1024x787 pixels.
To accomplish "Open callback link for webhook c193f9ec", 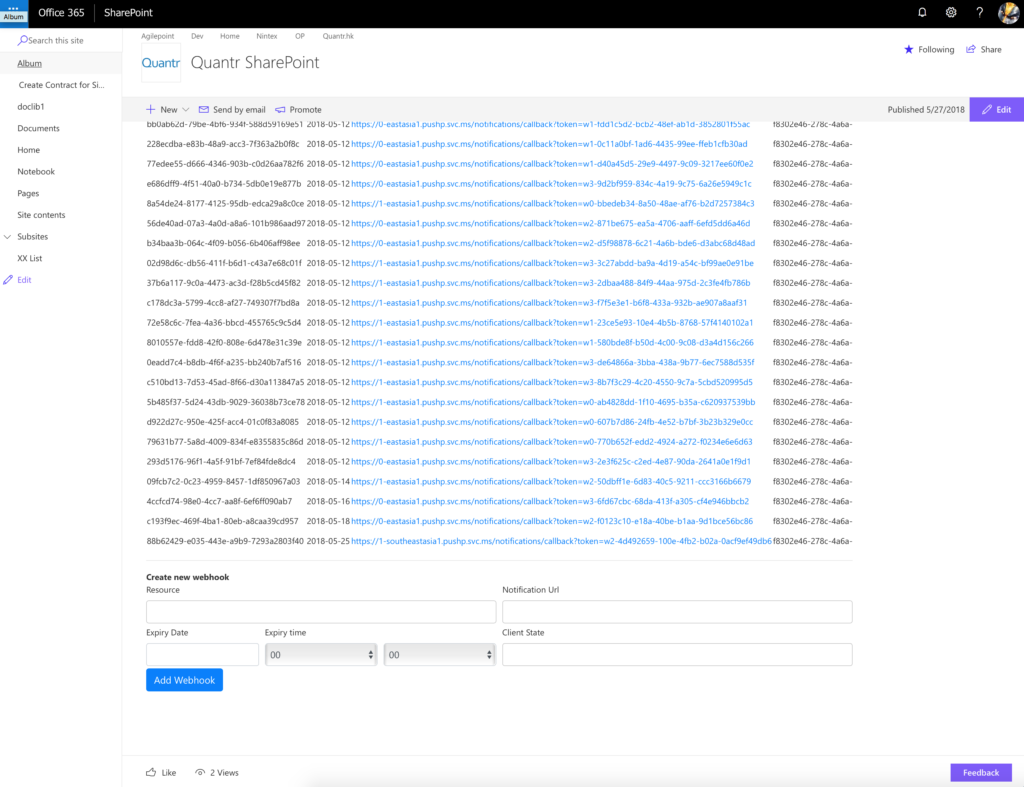I will pos(552,522).
